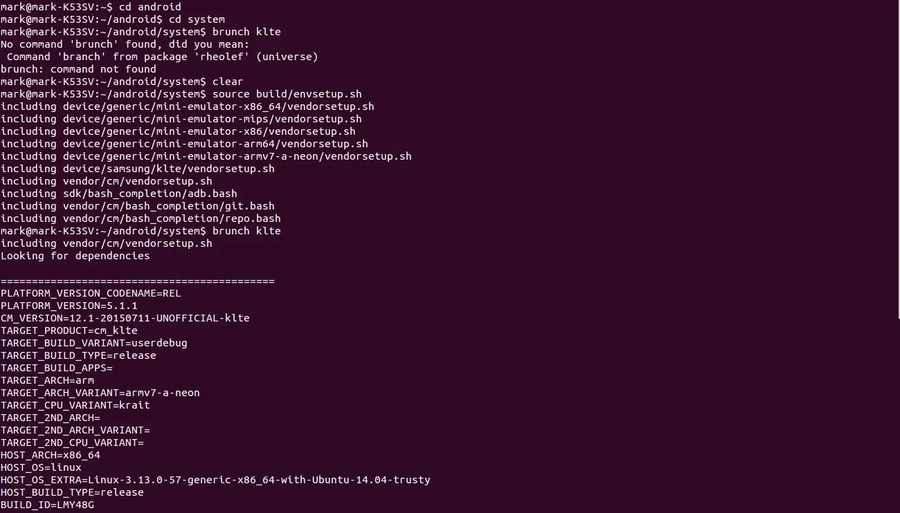The height and width of the screenshot is (513, 900).
Task: Click the vendor/cm/bash_completion/git.bash line
Action: tap(137, 206)
